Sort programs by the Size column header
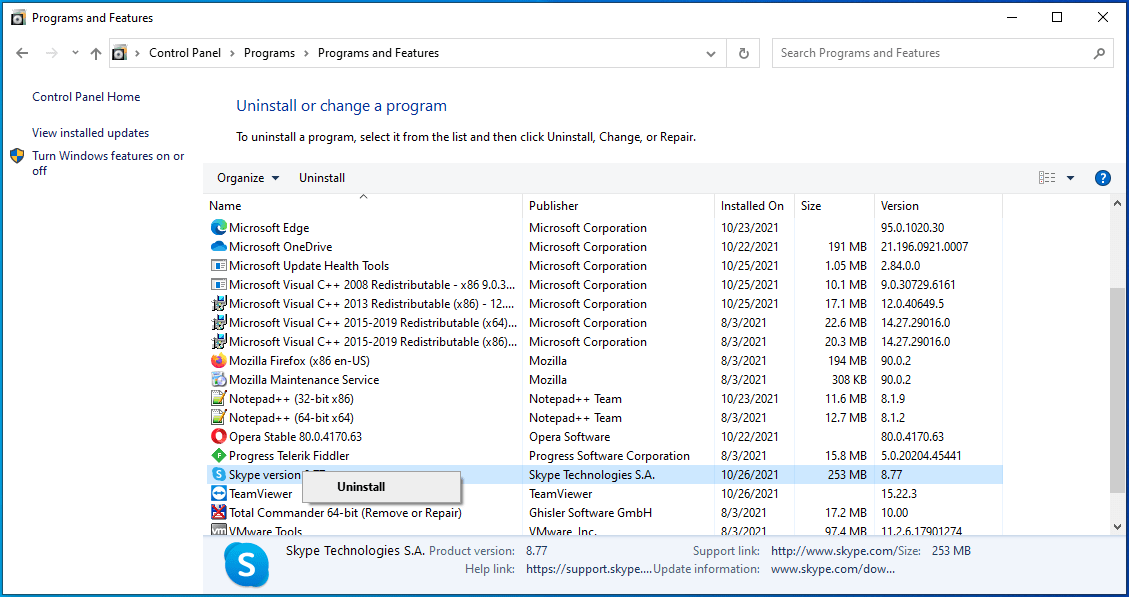This screenshot has height=597, width=1129. click(810, 205)
